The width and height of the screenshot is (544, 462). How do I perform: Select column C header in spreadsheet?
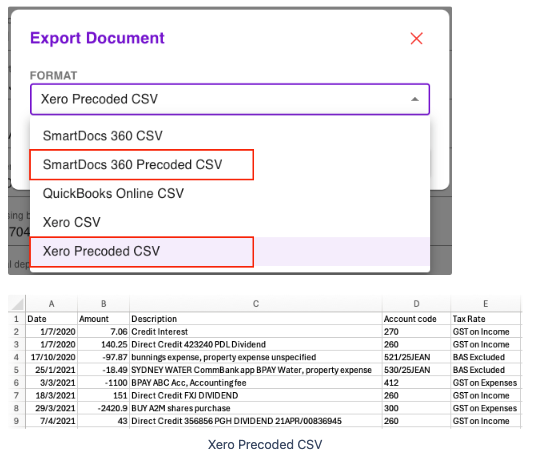[x=256, y=304]
